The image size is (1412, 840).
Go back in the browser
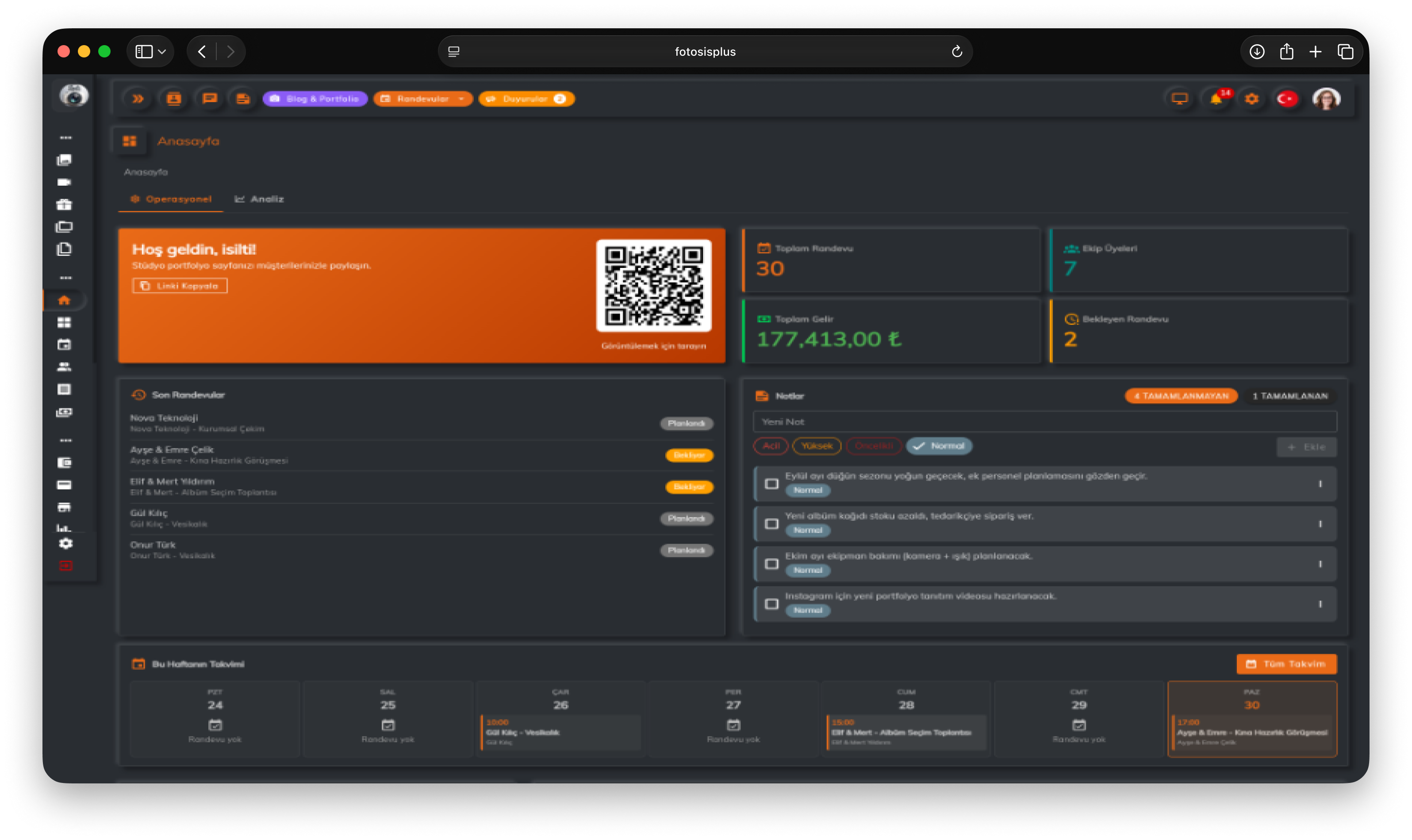pos(202,52)
